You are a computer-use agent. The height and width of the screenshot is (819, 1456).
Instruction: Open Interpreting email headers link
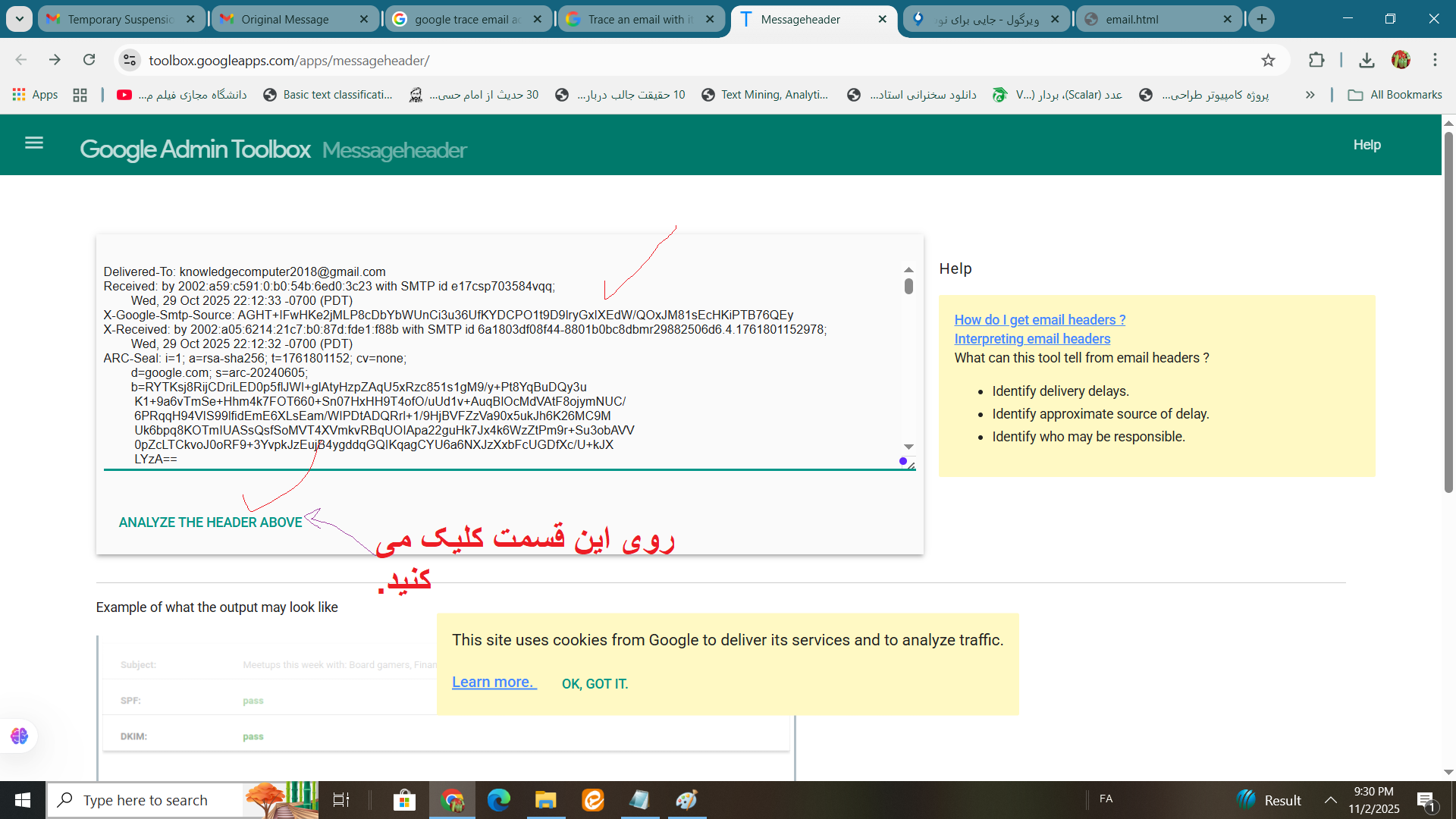(1032, 339)
